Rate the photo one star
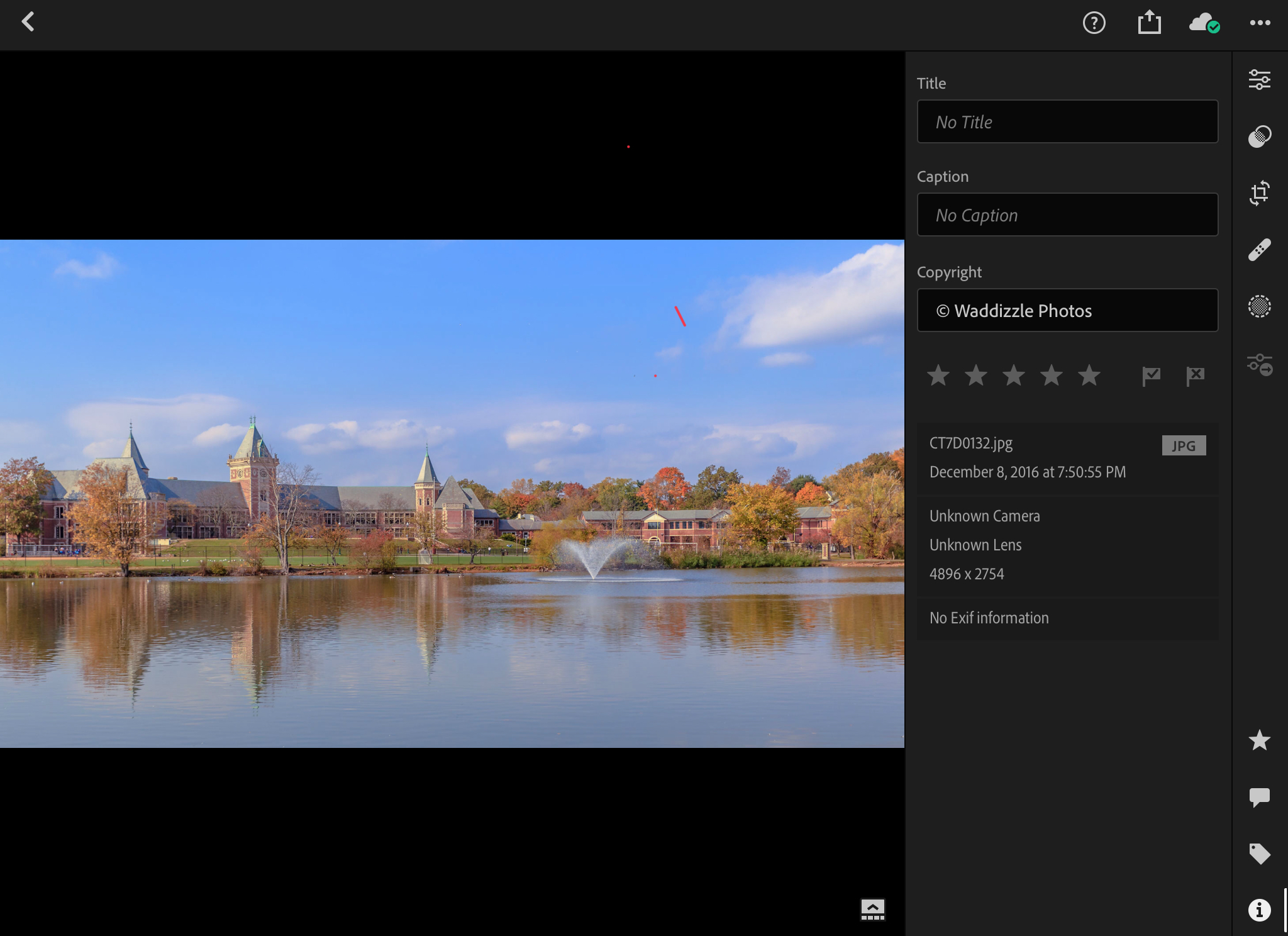The image size is (1288, 936). click(x=938, y=376)
